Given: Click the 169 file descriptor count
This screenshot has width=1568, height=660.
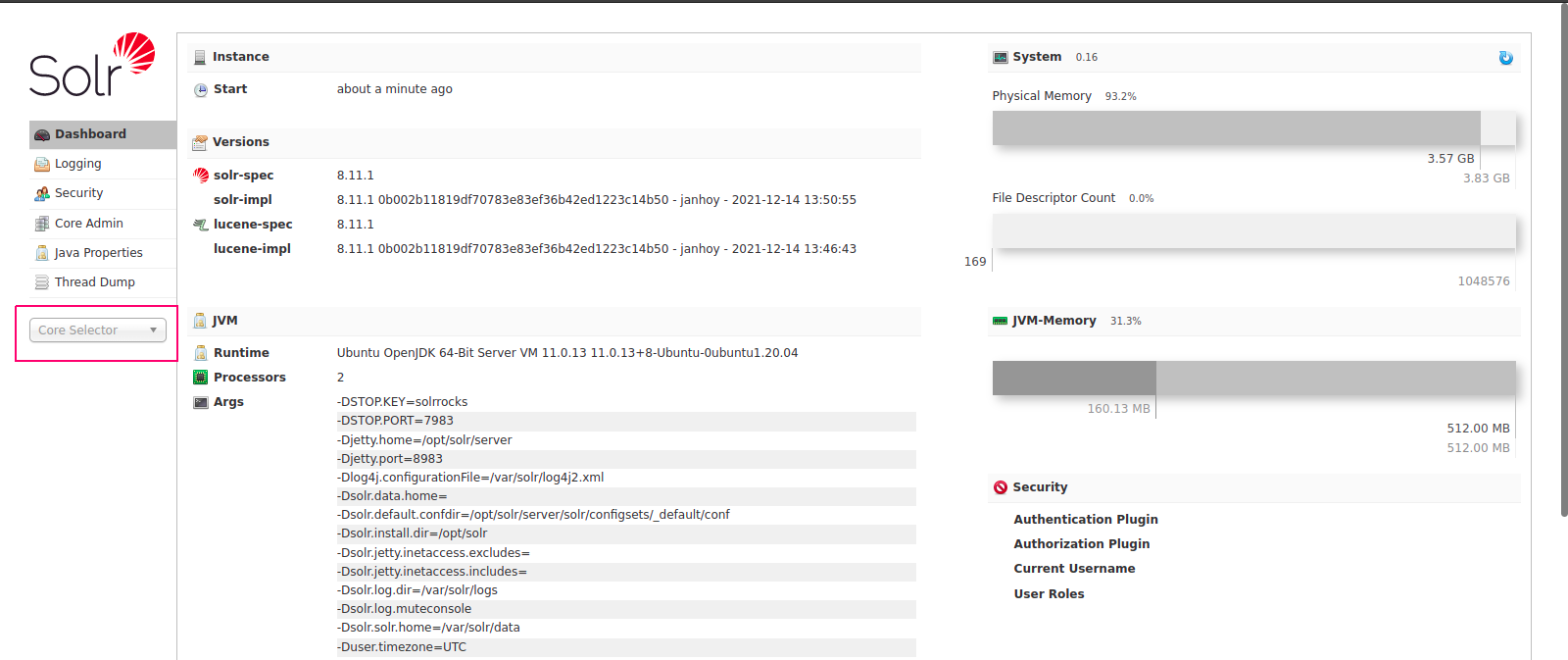Looking at the screenshot, I should [x=975, y=262].
